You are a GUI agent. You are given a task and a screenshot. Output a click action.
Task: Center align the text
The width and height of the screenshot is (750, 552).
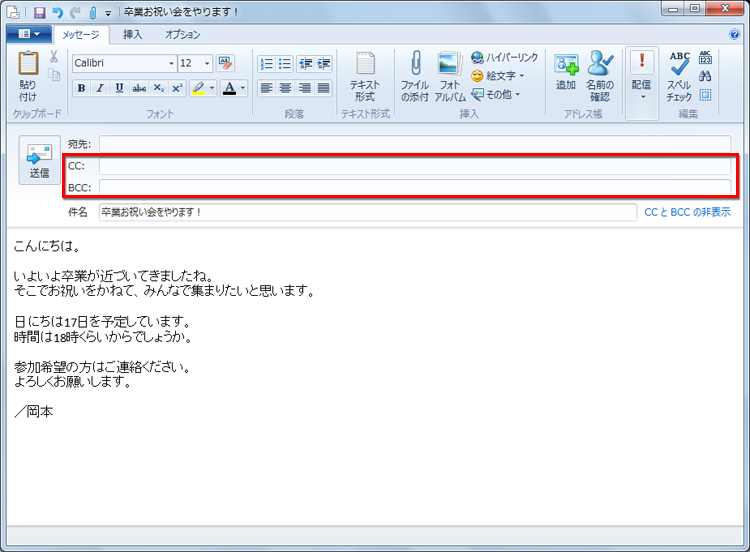[x=285, y=88]
